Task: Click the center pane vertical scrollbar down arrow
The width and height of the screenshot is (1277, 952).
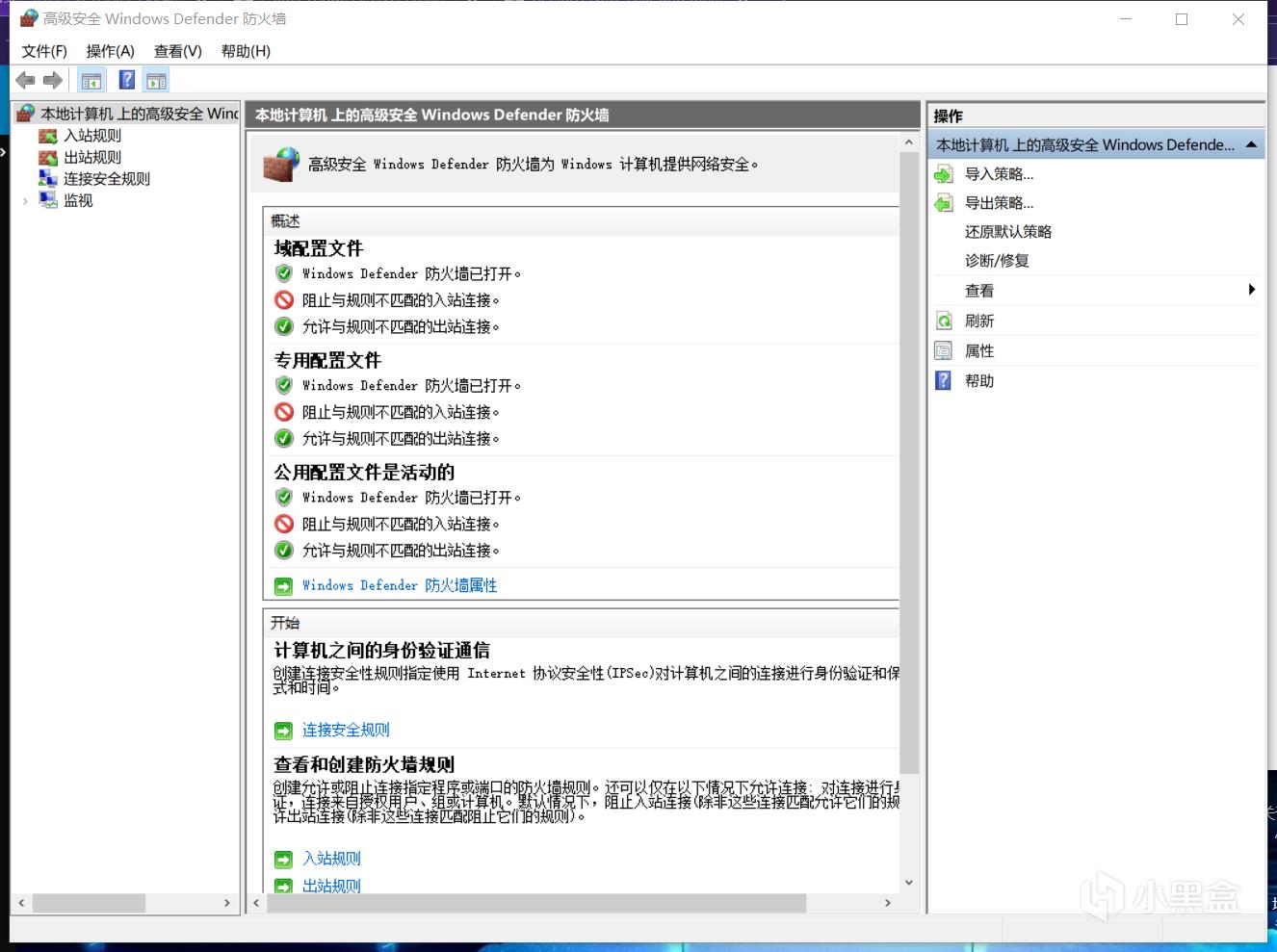Action: (x=908, y=883)
